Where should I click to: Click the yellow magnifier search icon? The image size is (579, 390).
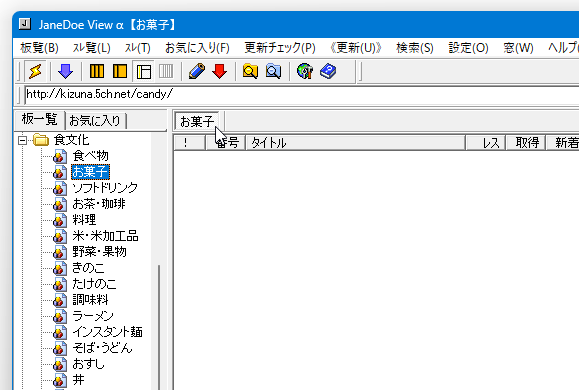[250, 71]
